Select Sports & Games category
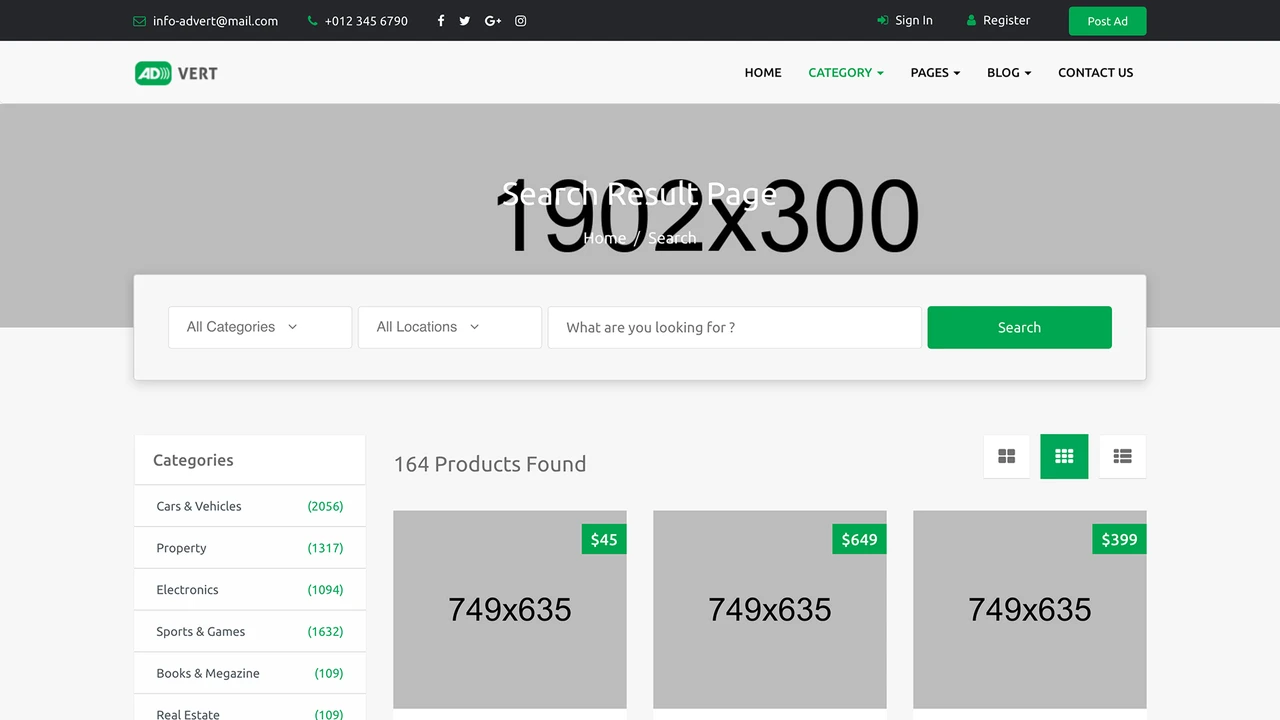 (200, 632)
